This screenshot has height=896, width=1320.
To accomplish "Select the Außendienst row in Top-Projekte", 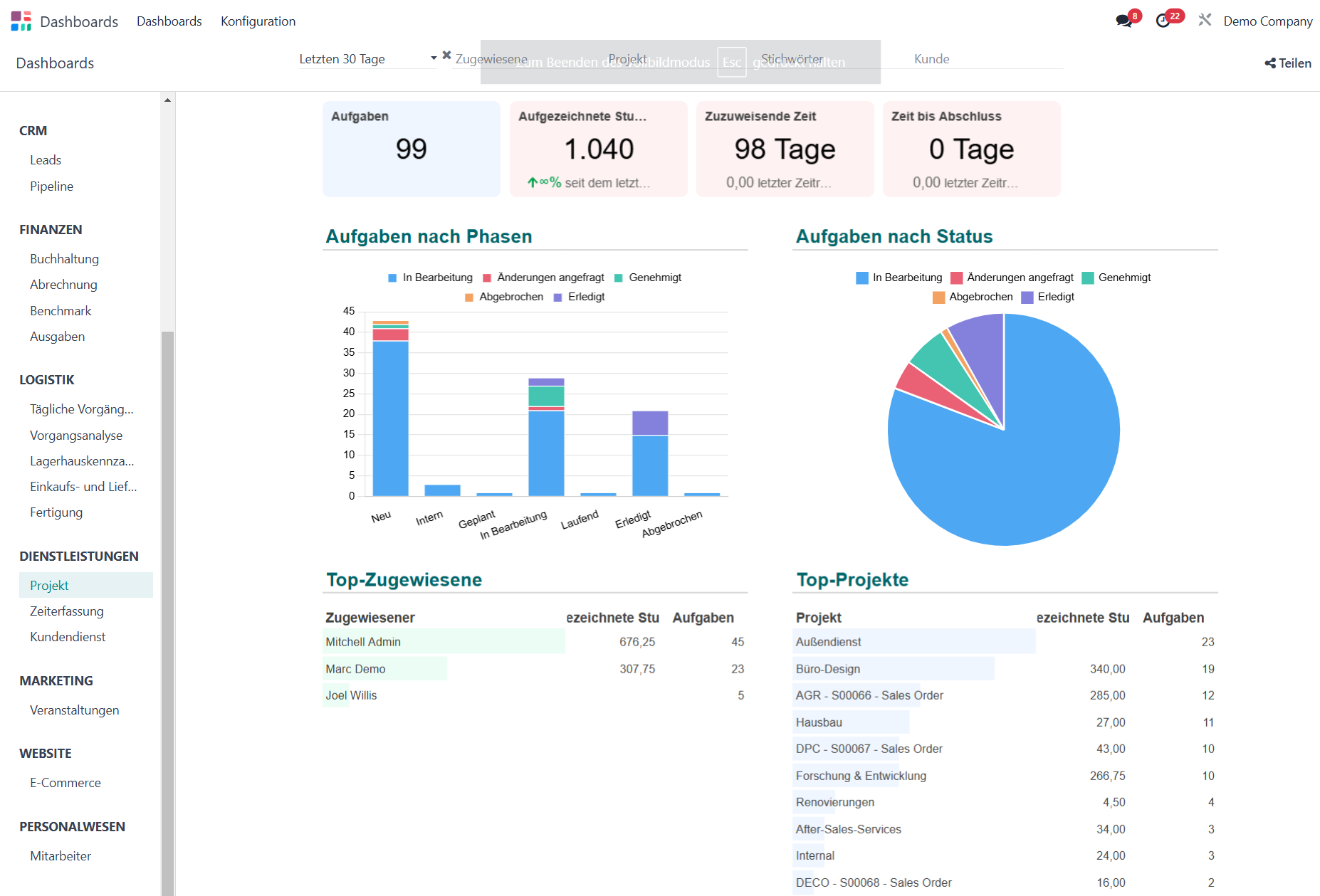I will click(828, 641).
